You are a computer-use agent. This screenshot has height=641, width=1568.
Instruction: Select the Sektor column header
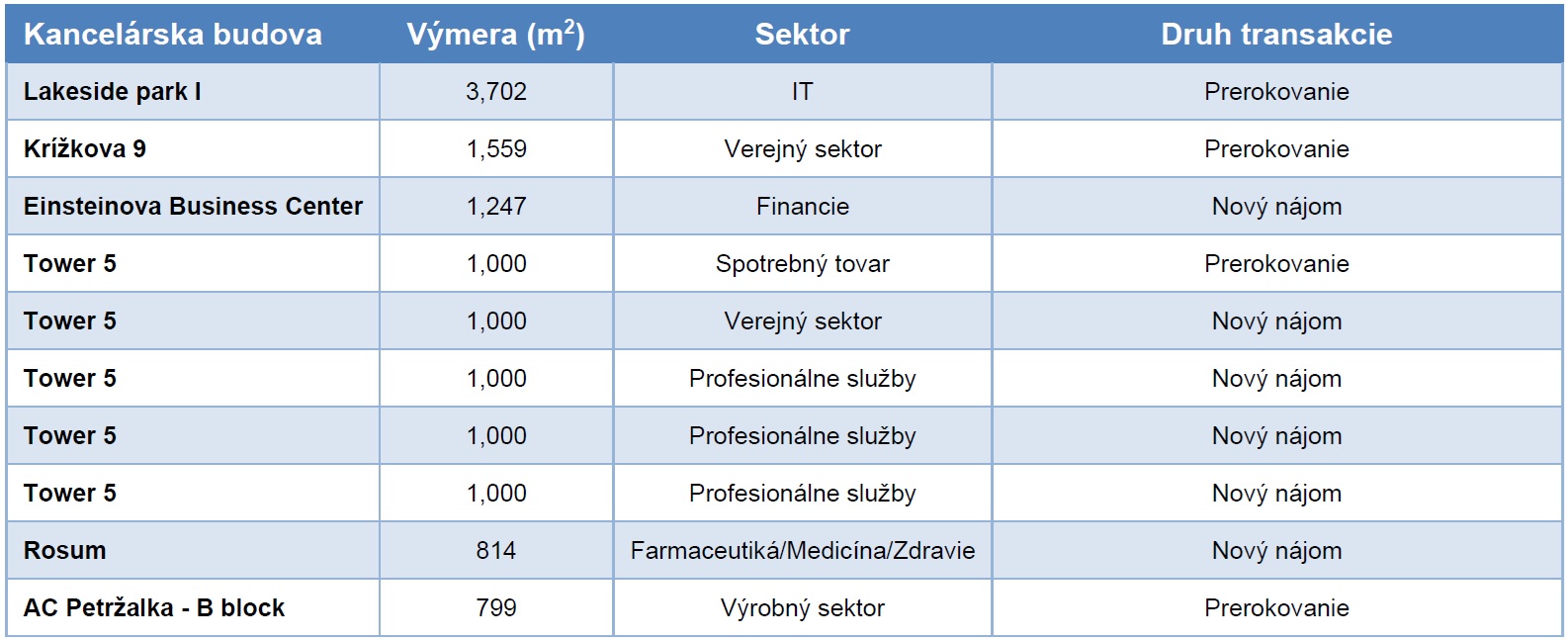point(802,35)
